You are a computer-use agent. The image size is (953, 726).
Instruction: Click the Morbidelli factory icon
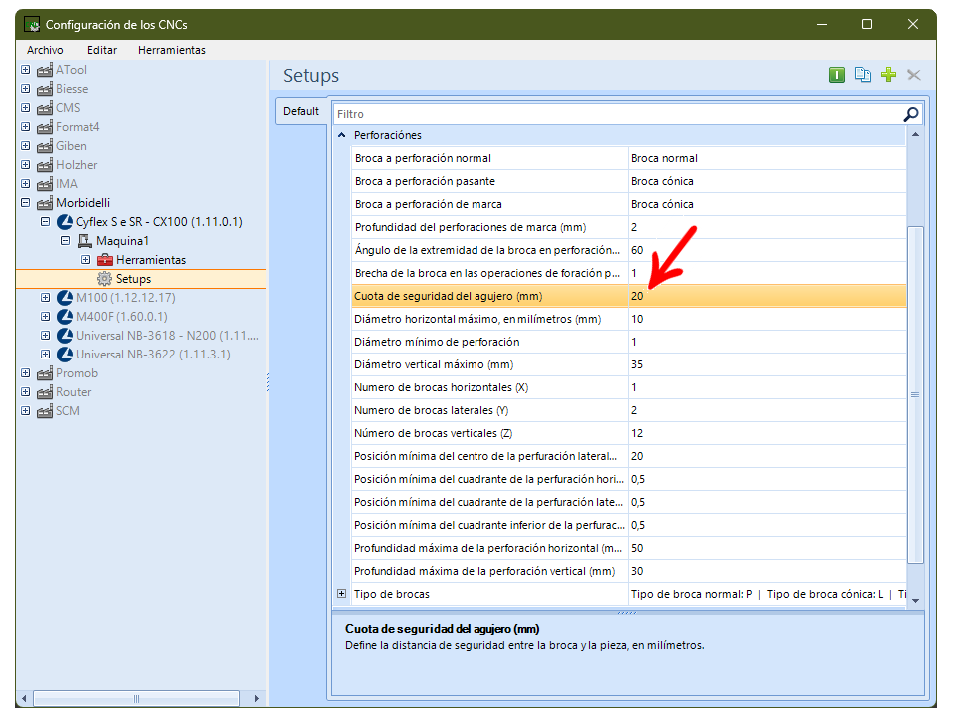[45, 203]
